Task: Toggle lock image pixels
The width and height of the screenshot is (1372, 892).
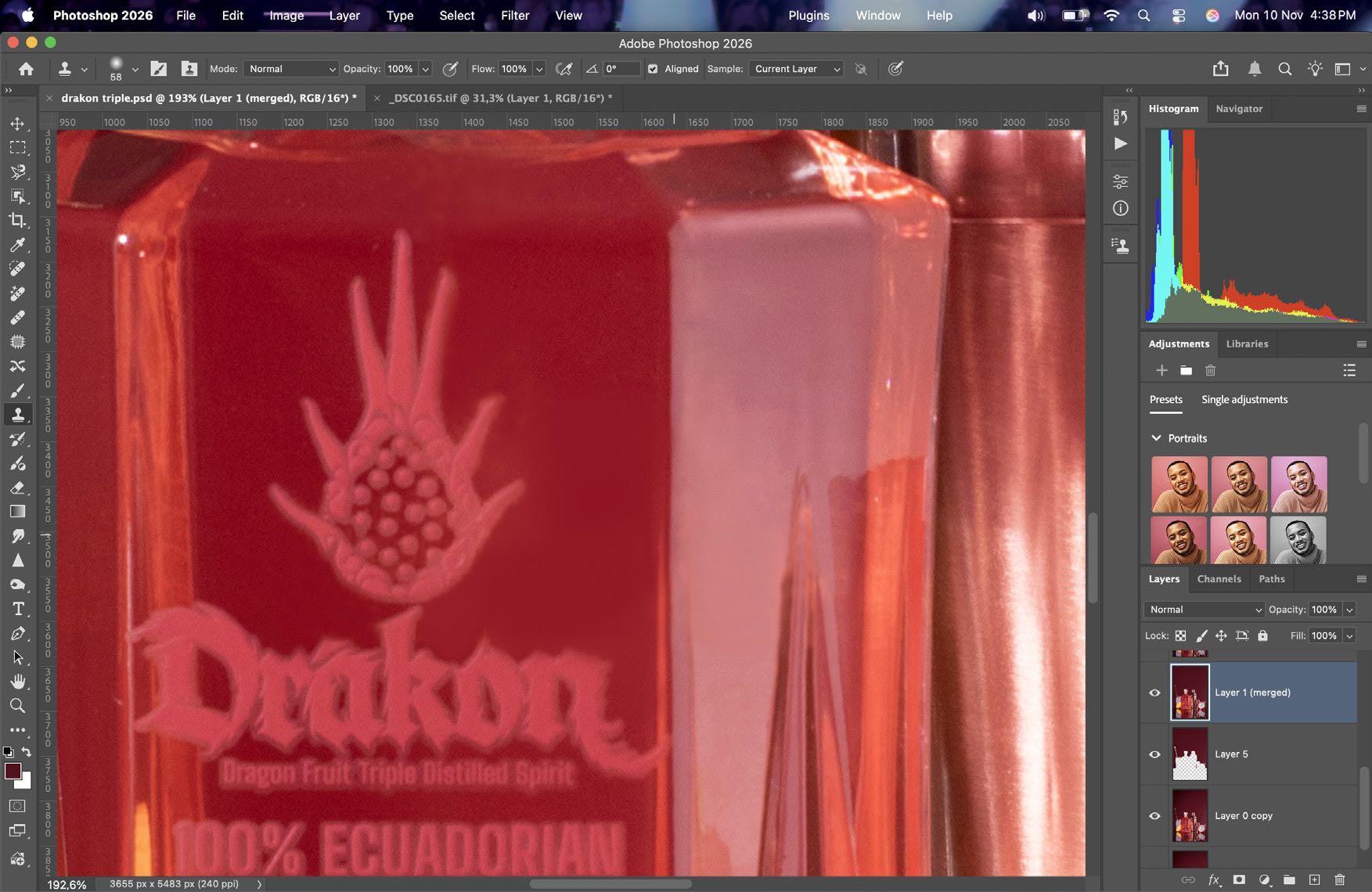Action: [1201, 635]
